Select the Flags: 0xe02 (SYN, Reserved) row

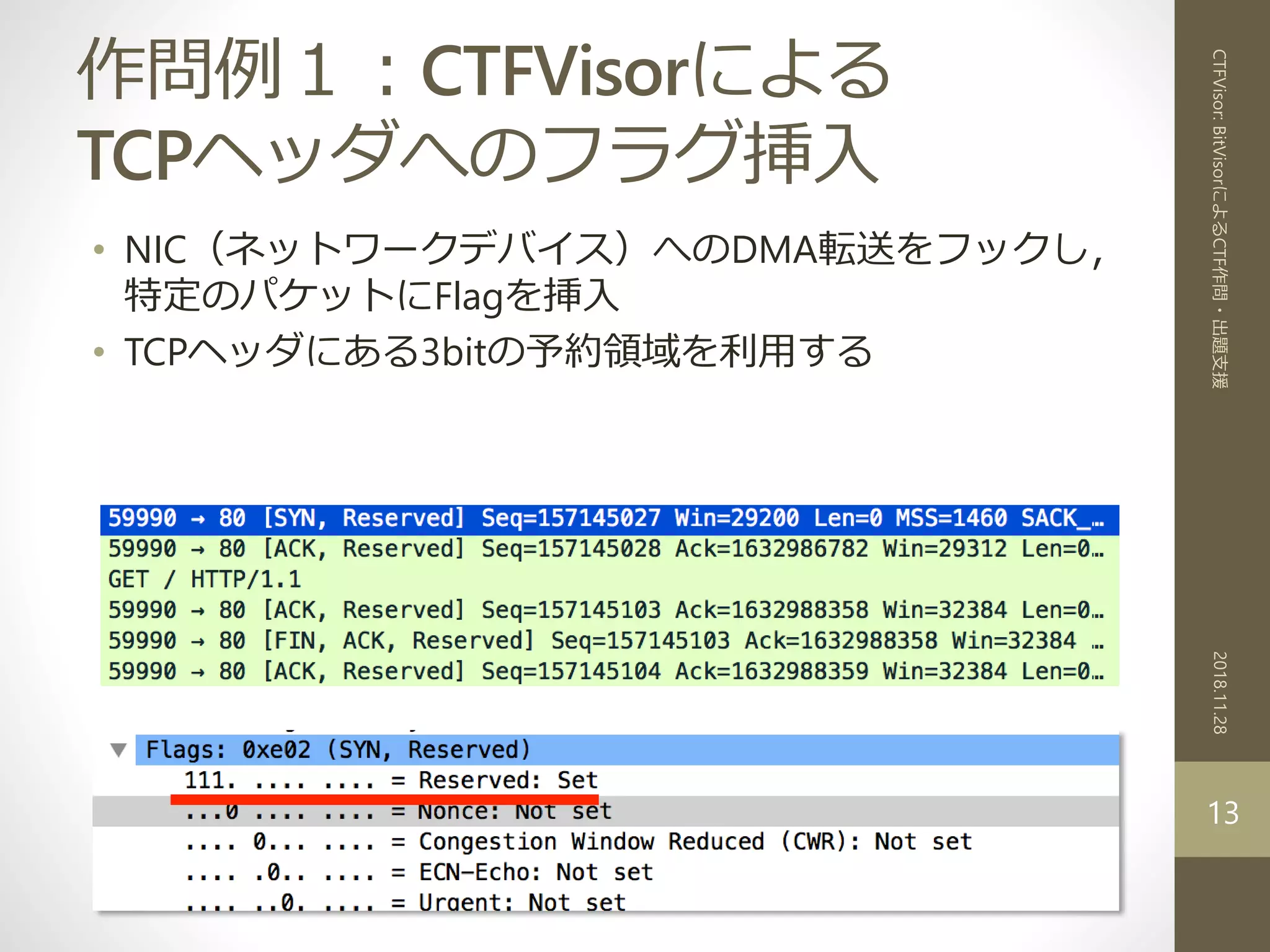627,750
